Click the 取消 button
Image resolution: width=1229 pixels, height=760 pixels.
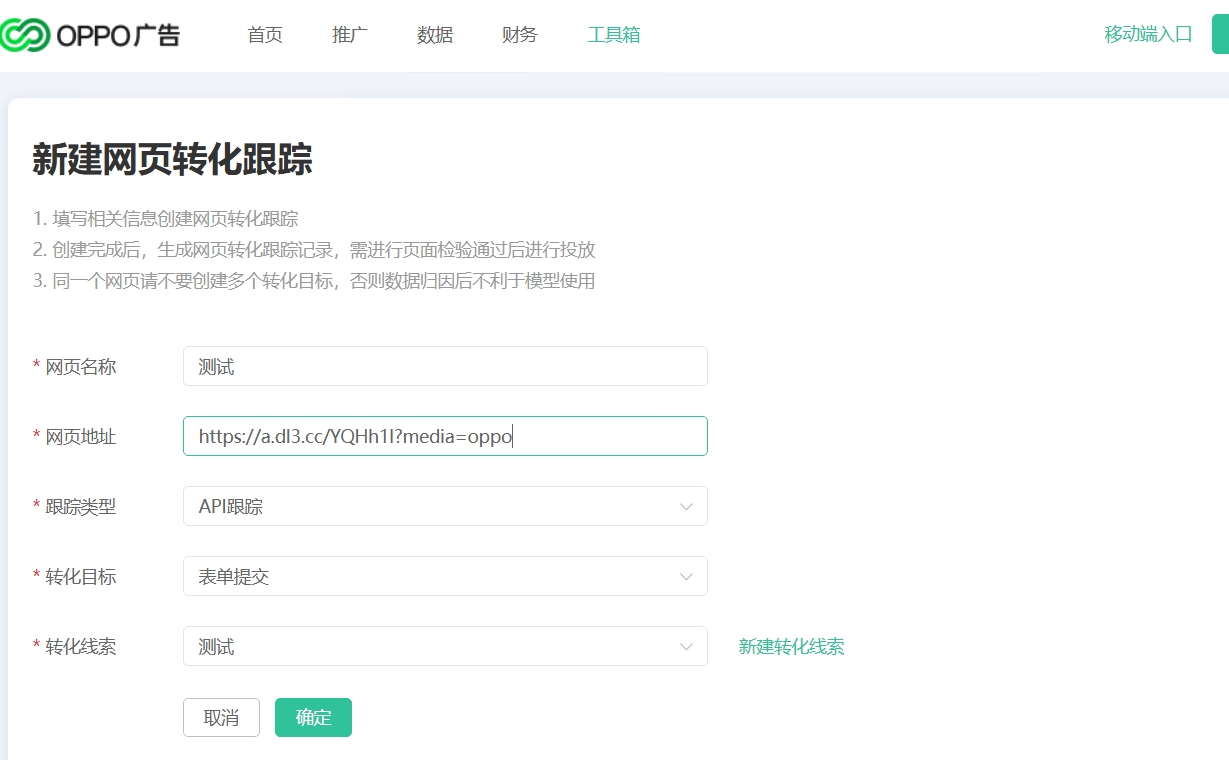[x=221, y=717]
